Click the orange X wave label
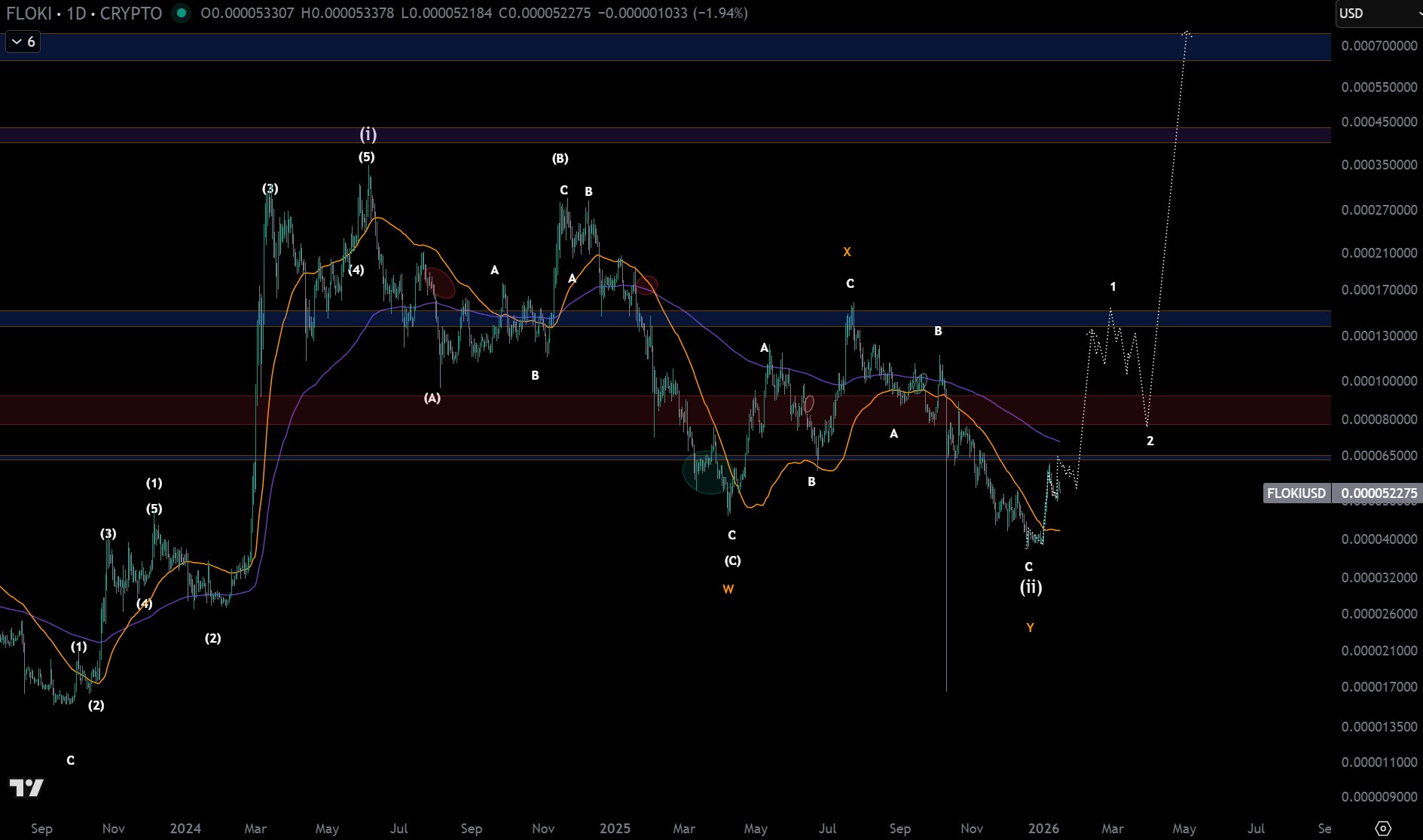This screenshot has height=840, width=1423. [847, 252]
